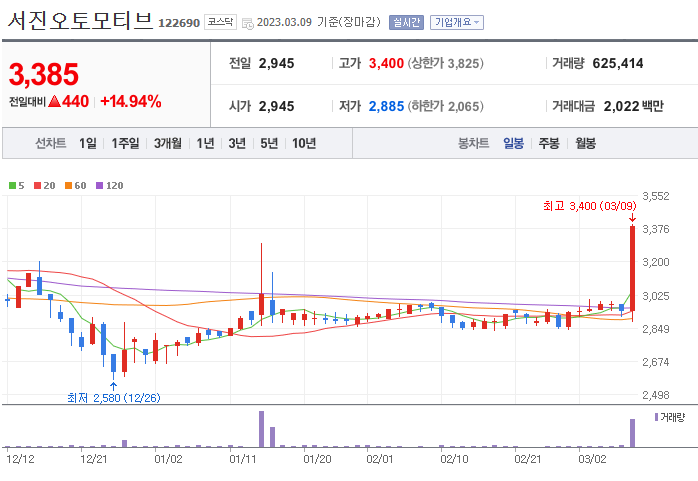Image resolution: width=698 pixels, height=481 pixels.
Task: Switch to 일봉 daily candle chart
Action: pyautogui.click(x=513, y=143)
